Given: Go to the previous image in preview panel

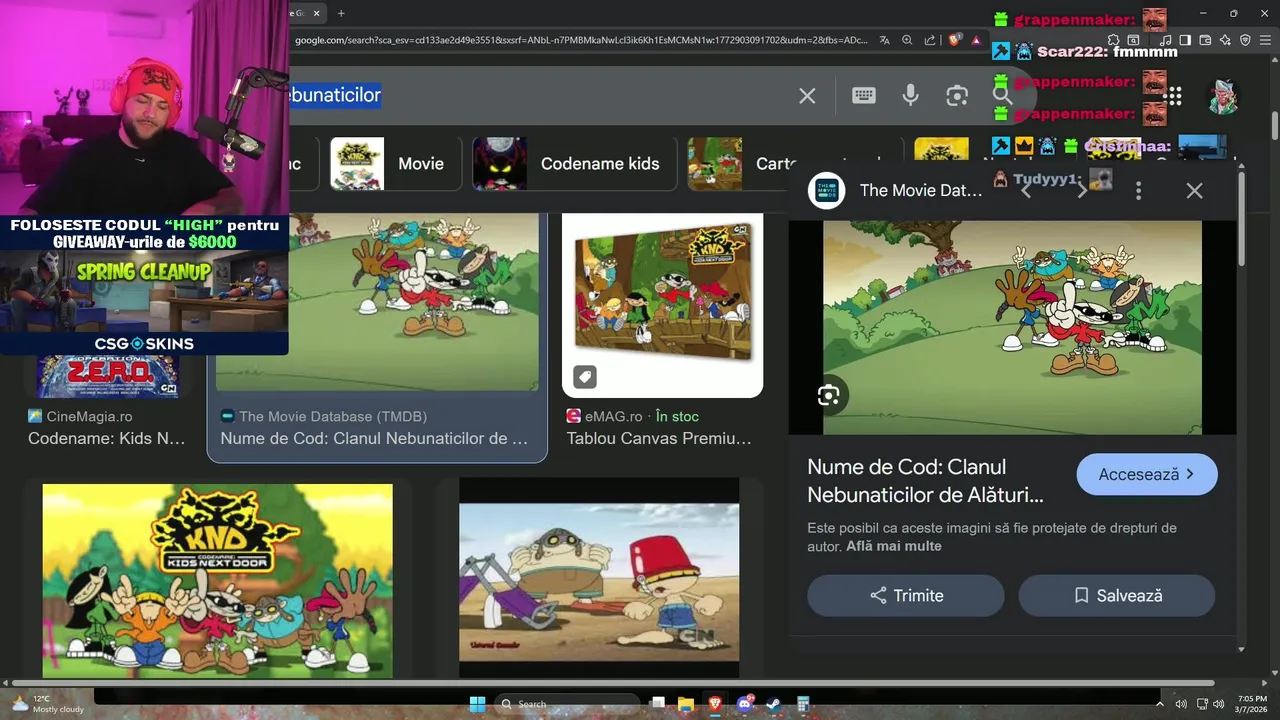Looking at the screenshot, I should pos(1026,190).
